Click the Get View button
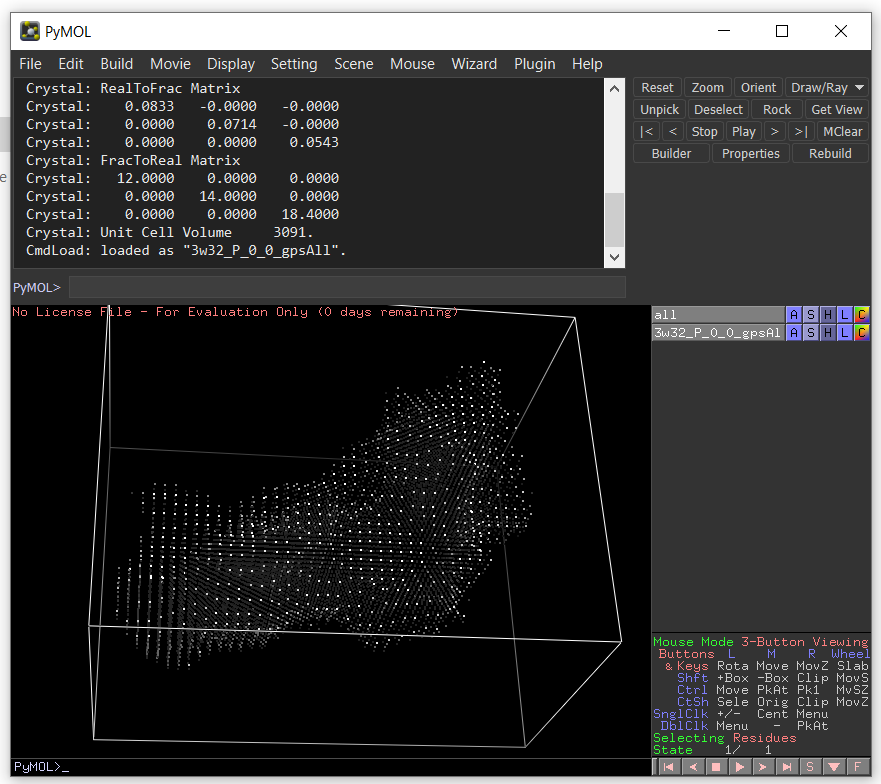Image resolution: width=881 pixels, height=784 pixels. (836, 109)
